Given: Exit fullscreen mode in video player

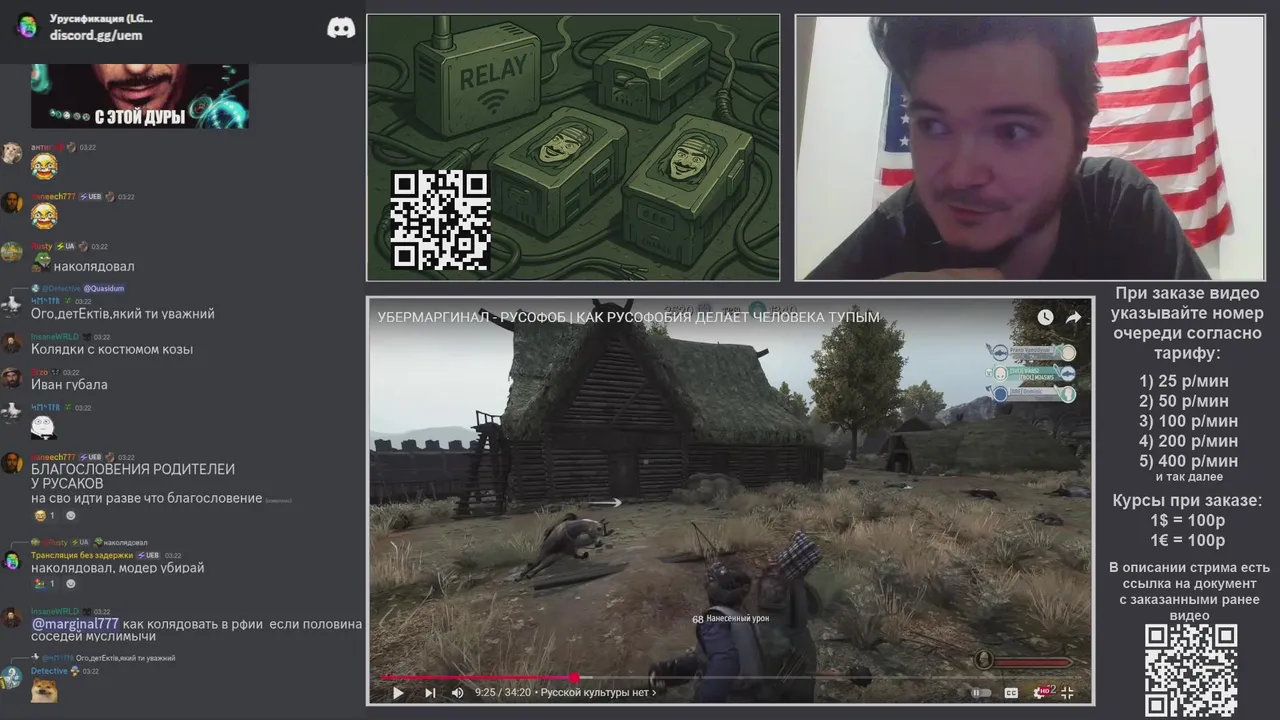Looking at the screenshot, I should pos(1068,692).
